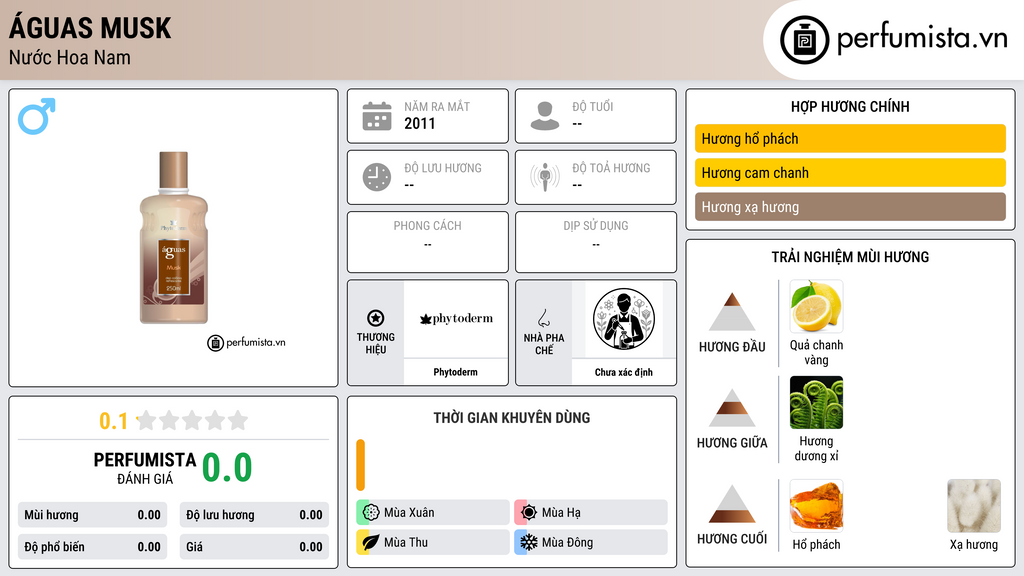Click the Mùi hương 0.00 score row
1024x576 pixels.
(x=92, y=515)
